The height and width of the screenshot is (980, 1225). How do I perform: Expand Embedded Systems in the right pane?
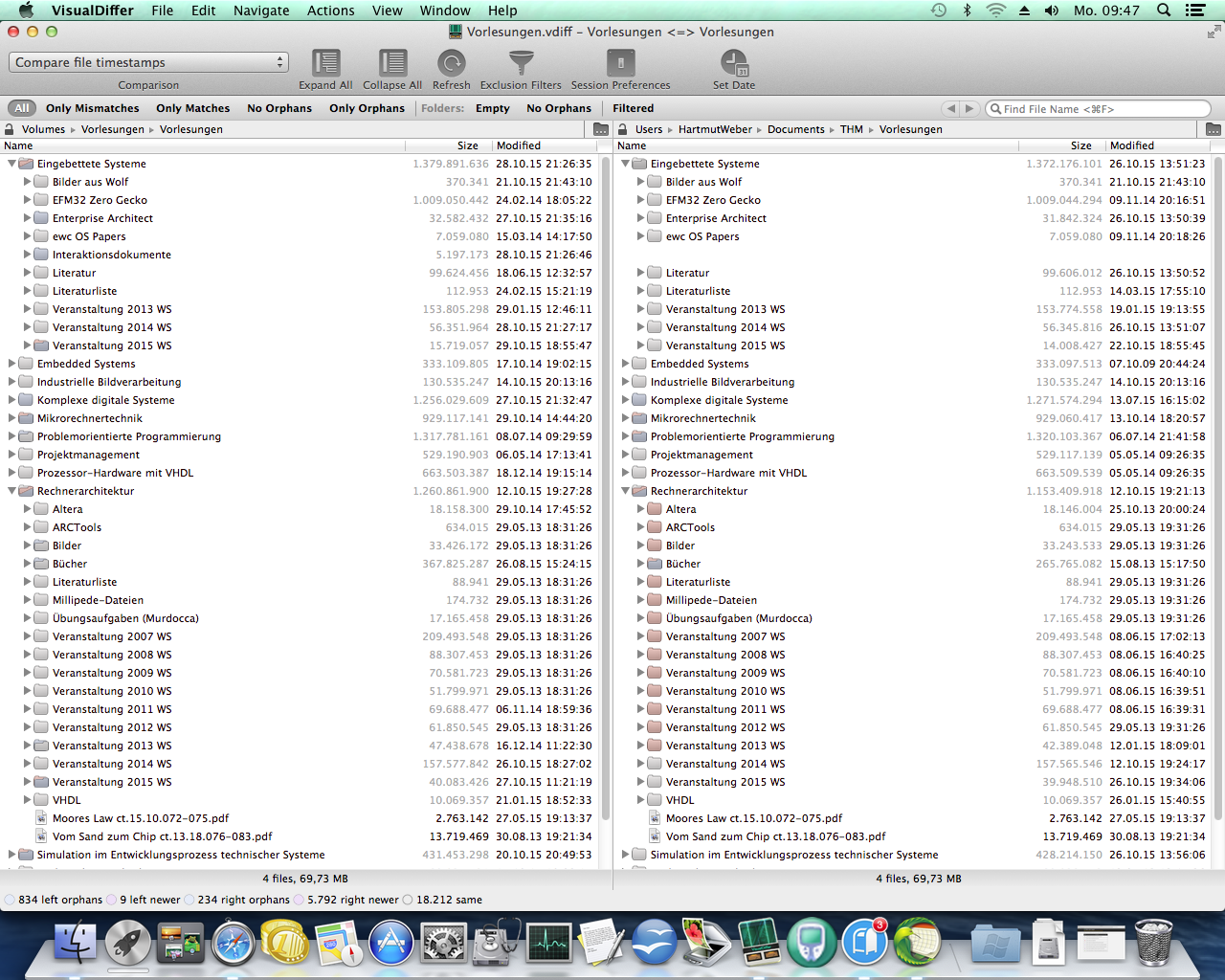[626, 364]
